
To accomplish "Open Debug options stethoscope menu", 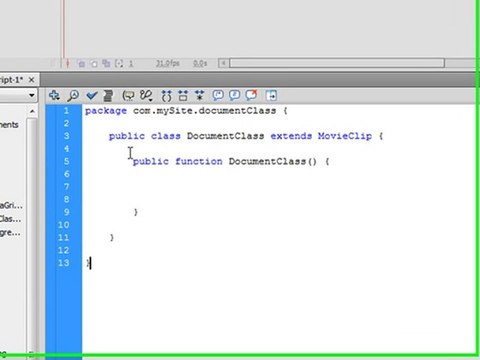I will point(146,96).
